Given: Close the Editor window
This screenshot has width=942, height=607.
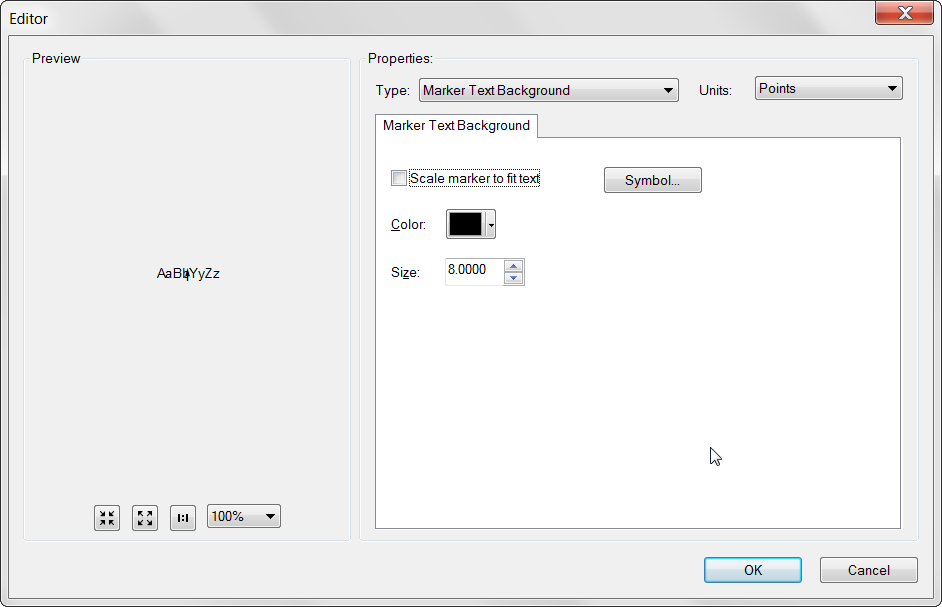Looking at the screenshot, I should [x=904, y=13].
